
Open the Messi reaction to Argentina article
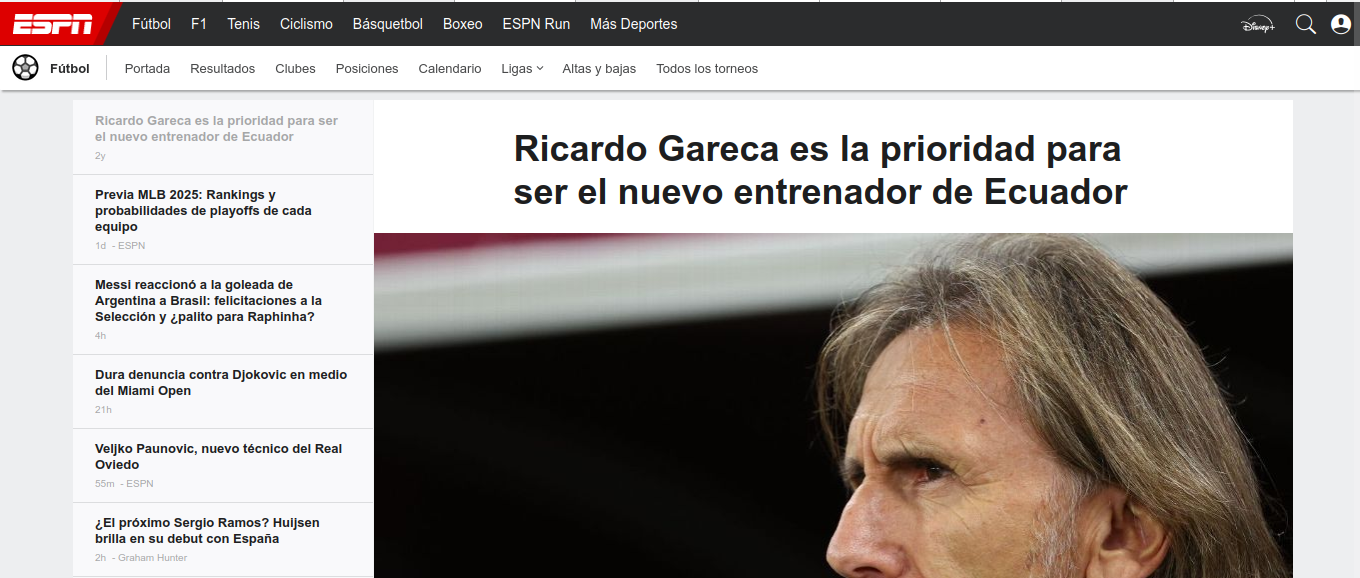tap(208, 301)
